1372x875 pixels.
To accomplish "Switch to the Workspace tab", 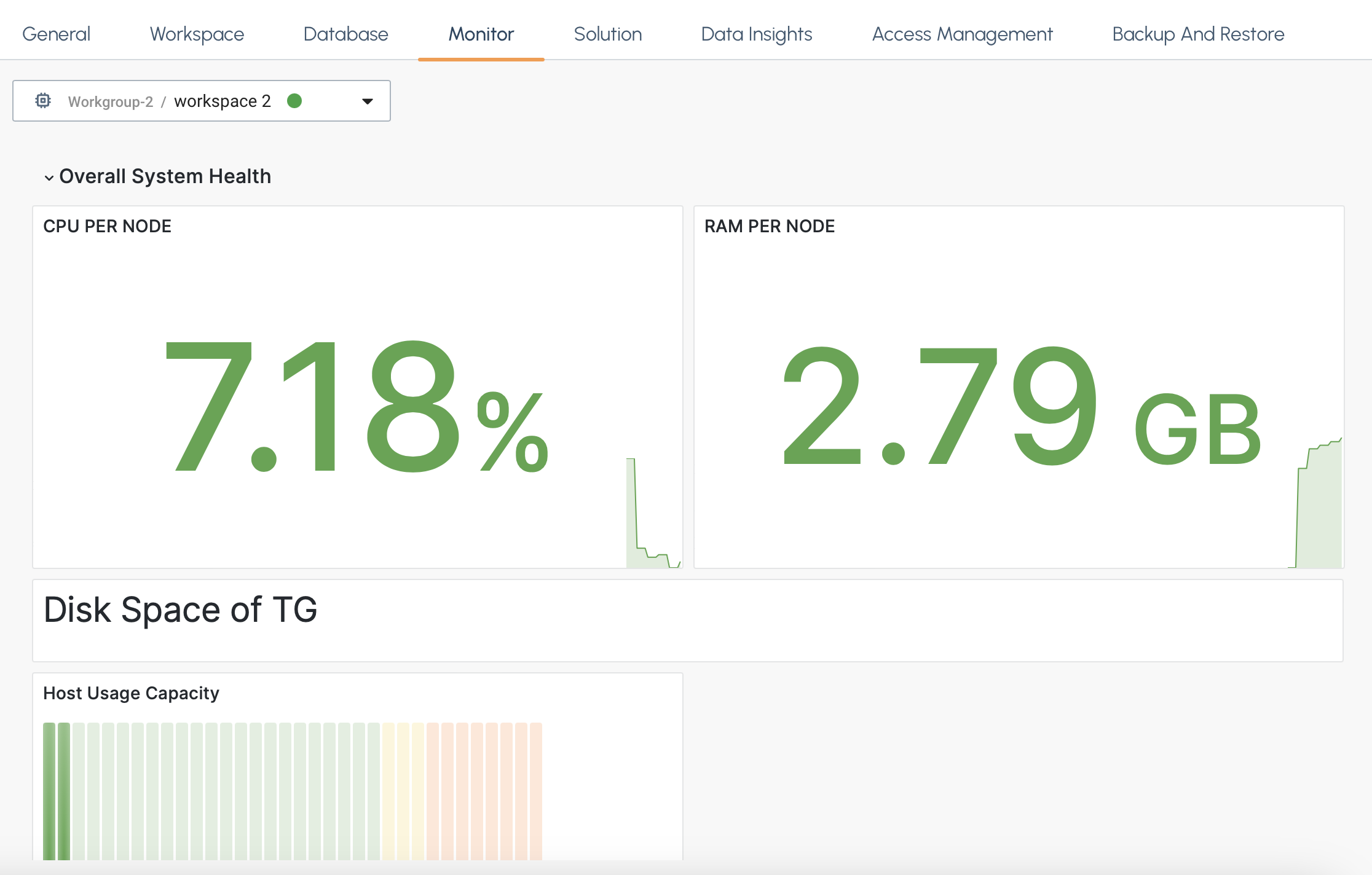I will pyautogui.click(x=196, y=34).
